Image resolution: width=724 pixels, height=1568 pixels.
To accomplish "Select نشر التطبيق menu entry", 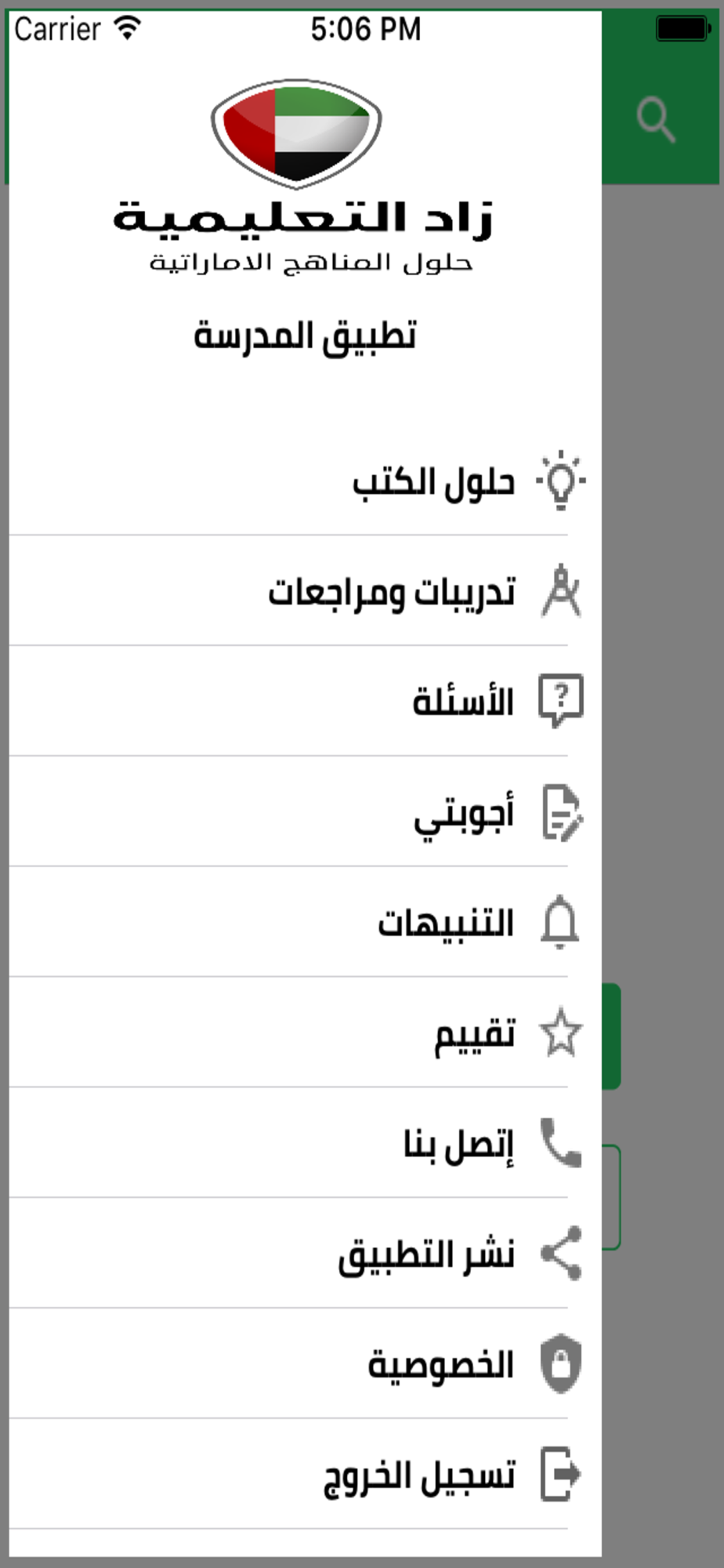I will tap(289, 1254).
